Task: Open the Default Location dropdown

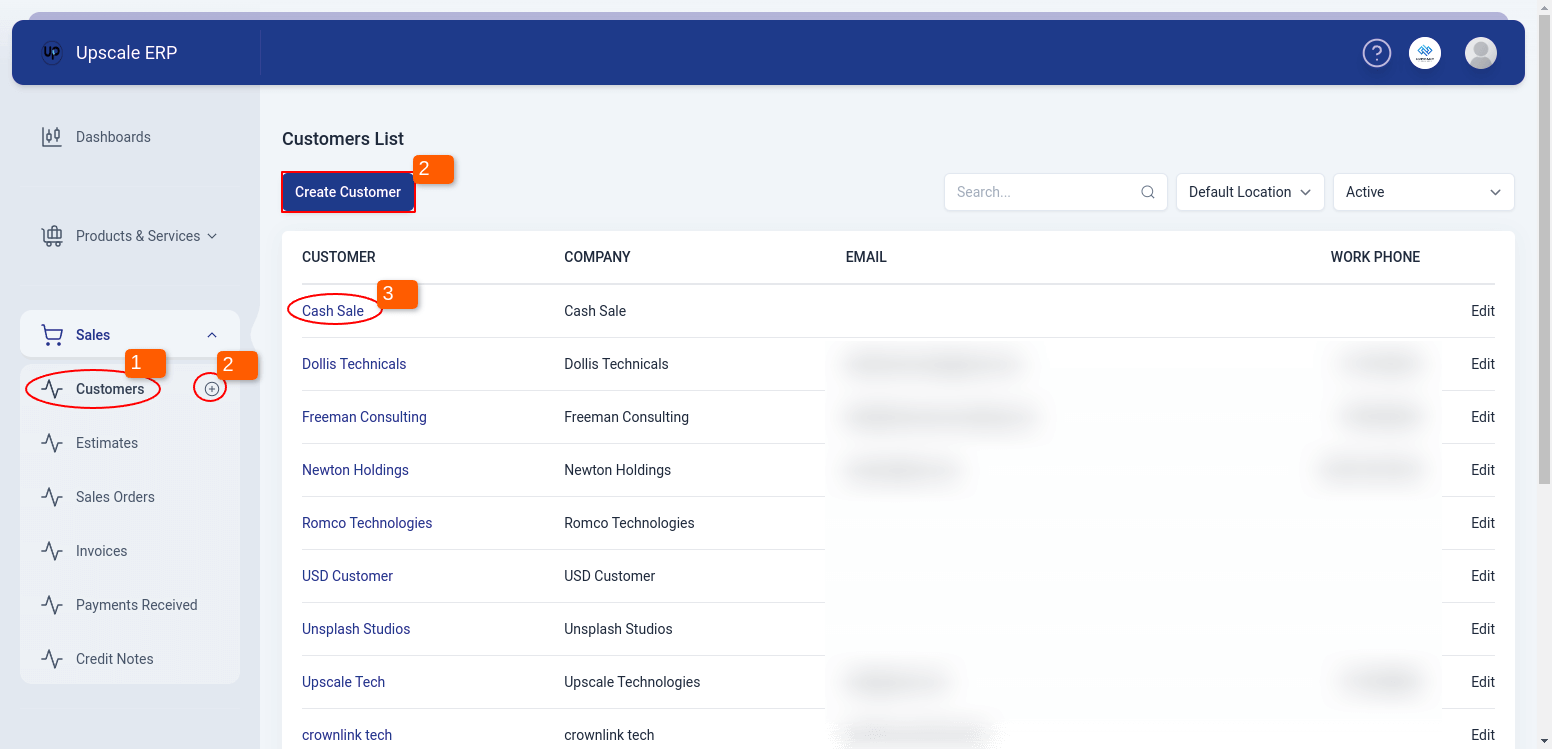Action: 1249,192
